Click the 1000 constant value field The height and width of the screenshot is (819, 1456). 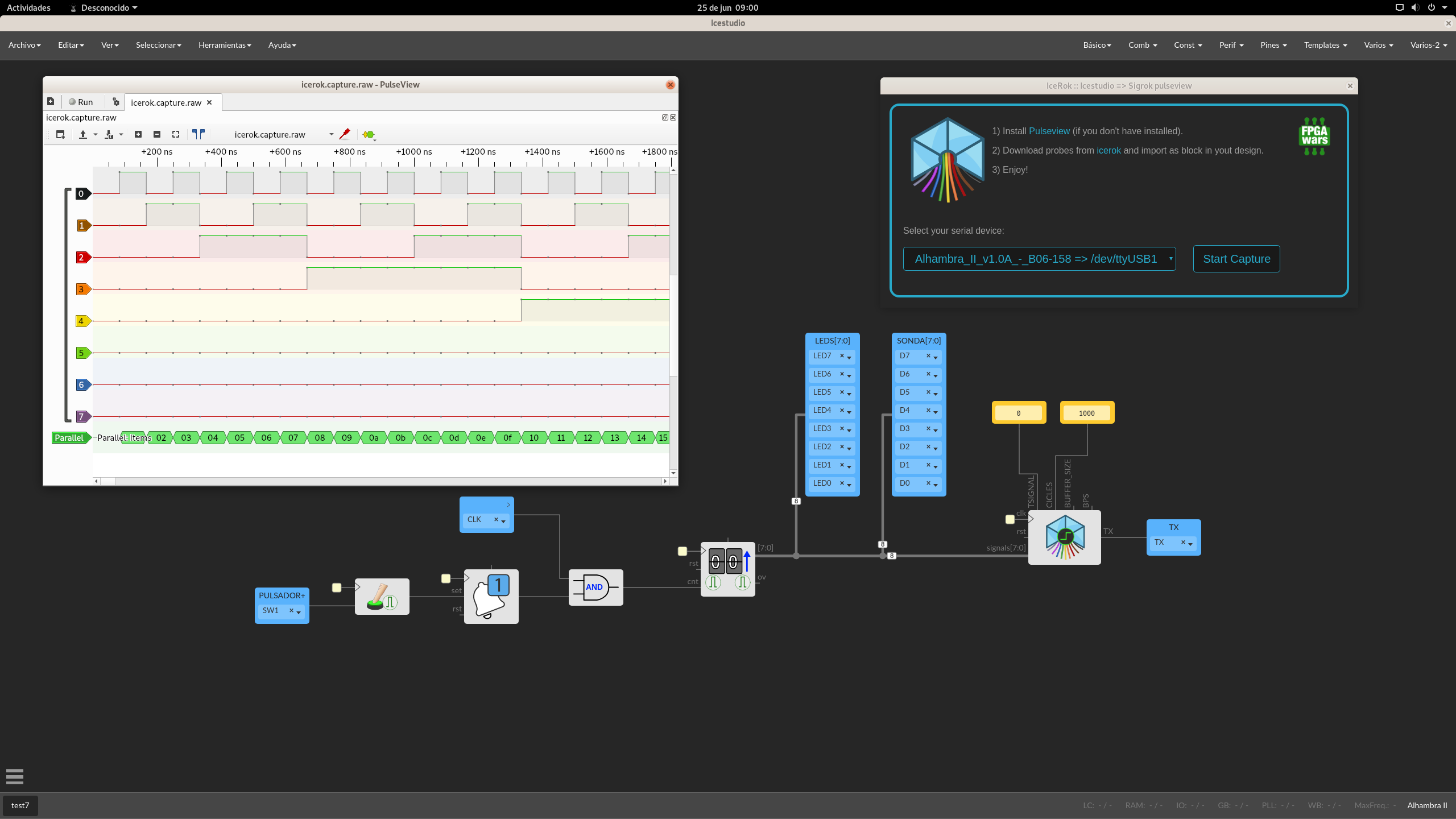[1086, 413]
